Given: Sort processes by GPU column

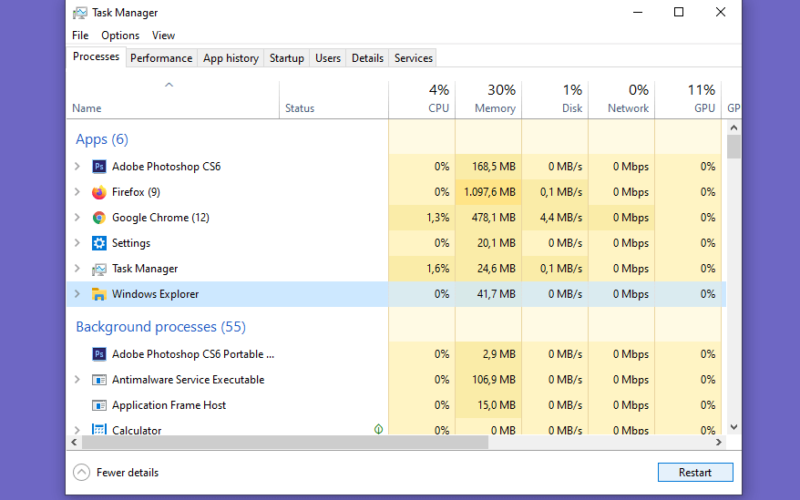Looking at the screenshot, I should click(x=688, y=100).
